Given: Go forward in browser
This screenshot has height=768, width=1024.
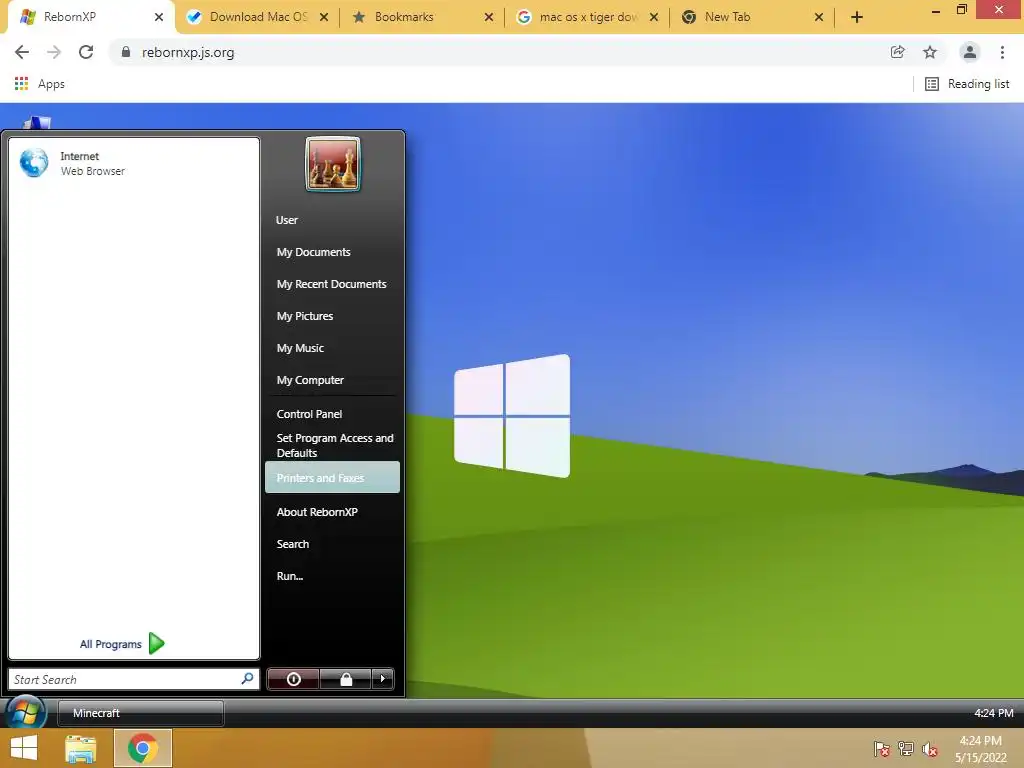Looking at the screenshot, I should click(54, 52).
